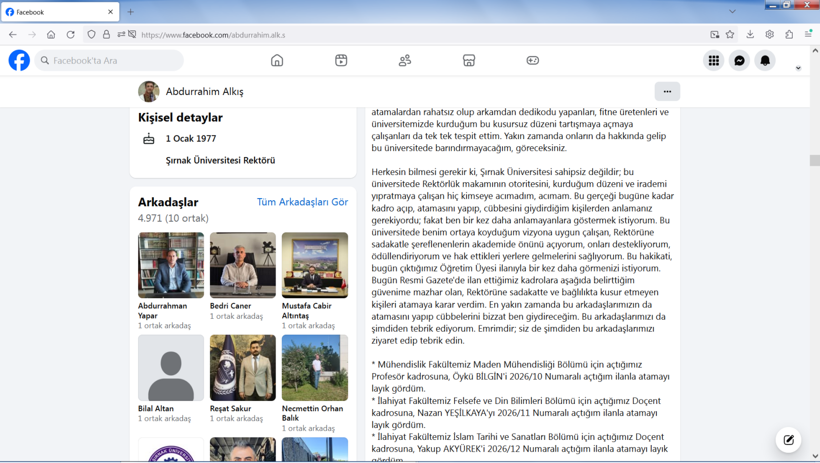Click the tracking protection shield icon
Image resolution: width=820 pixels, height=463 pixels.
click(x=92, y=35)
